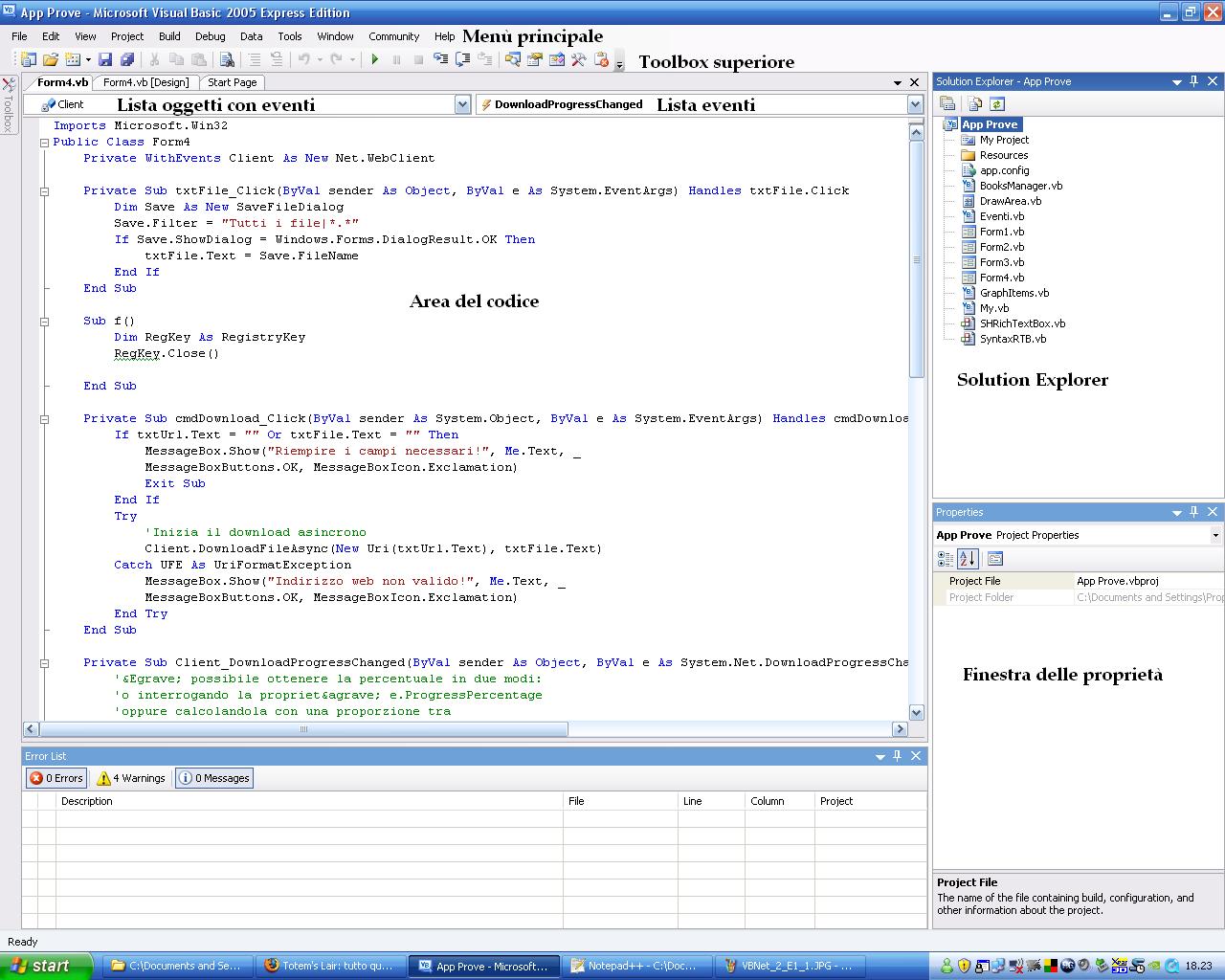Open the Toolbox hammer-and-wrench toolbar icon
This screenshot has height=980, width=1225.
pyautogui.click(x=579, y=59)
